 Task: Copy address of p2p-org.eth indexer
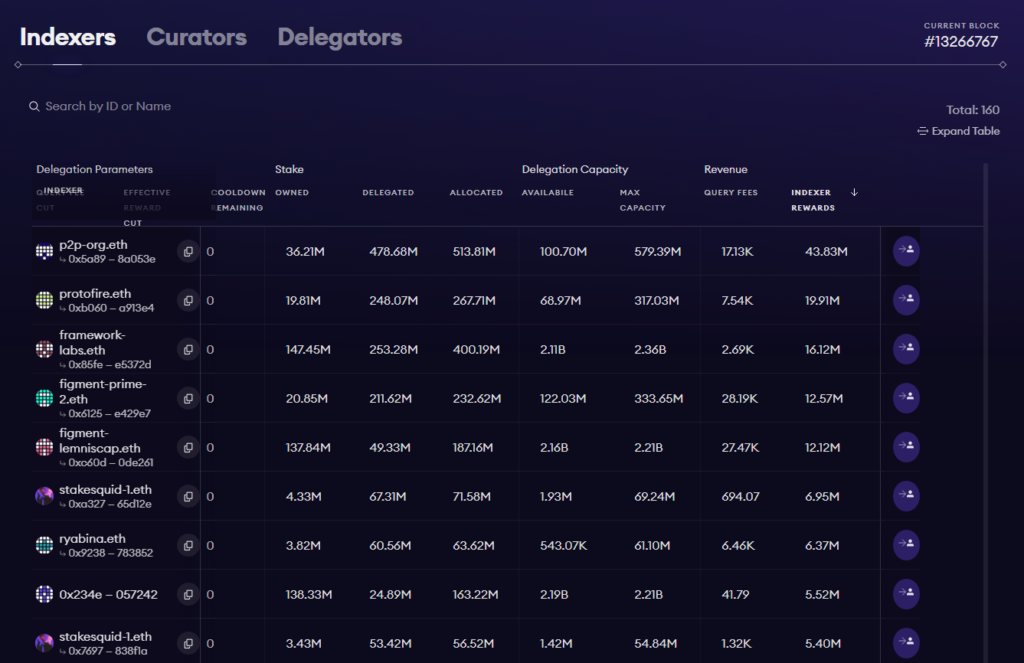188,252
